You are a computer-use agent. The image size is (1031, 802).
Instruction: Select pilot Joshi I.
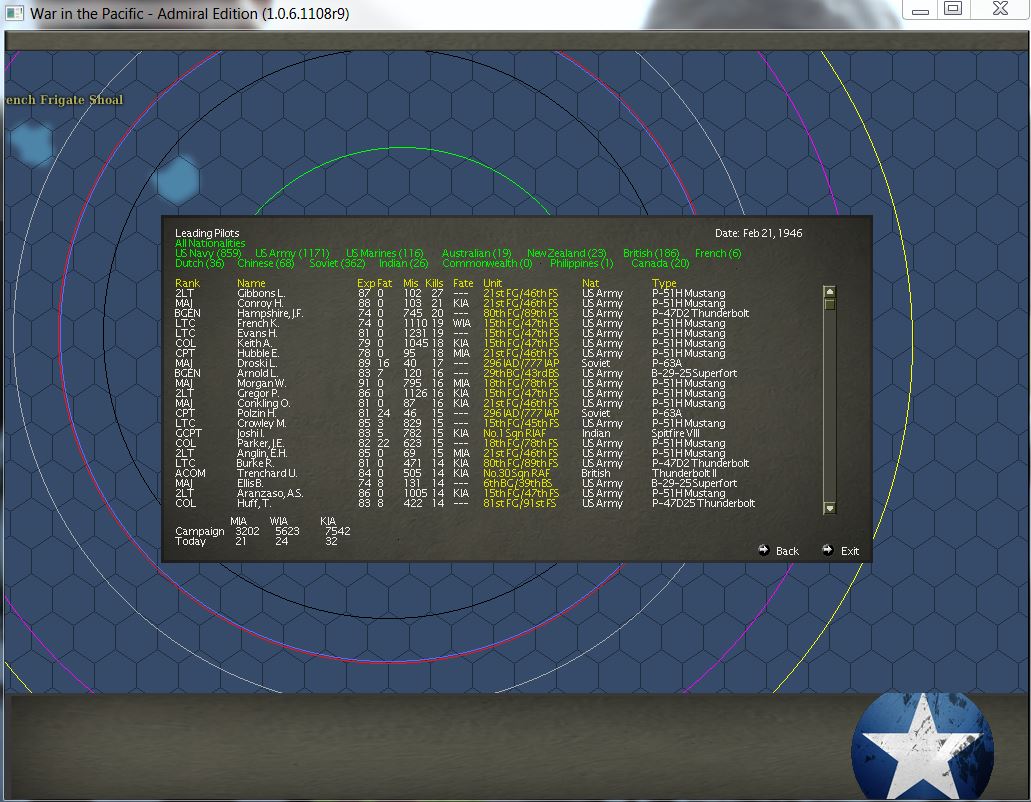pos(251,433)
